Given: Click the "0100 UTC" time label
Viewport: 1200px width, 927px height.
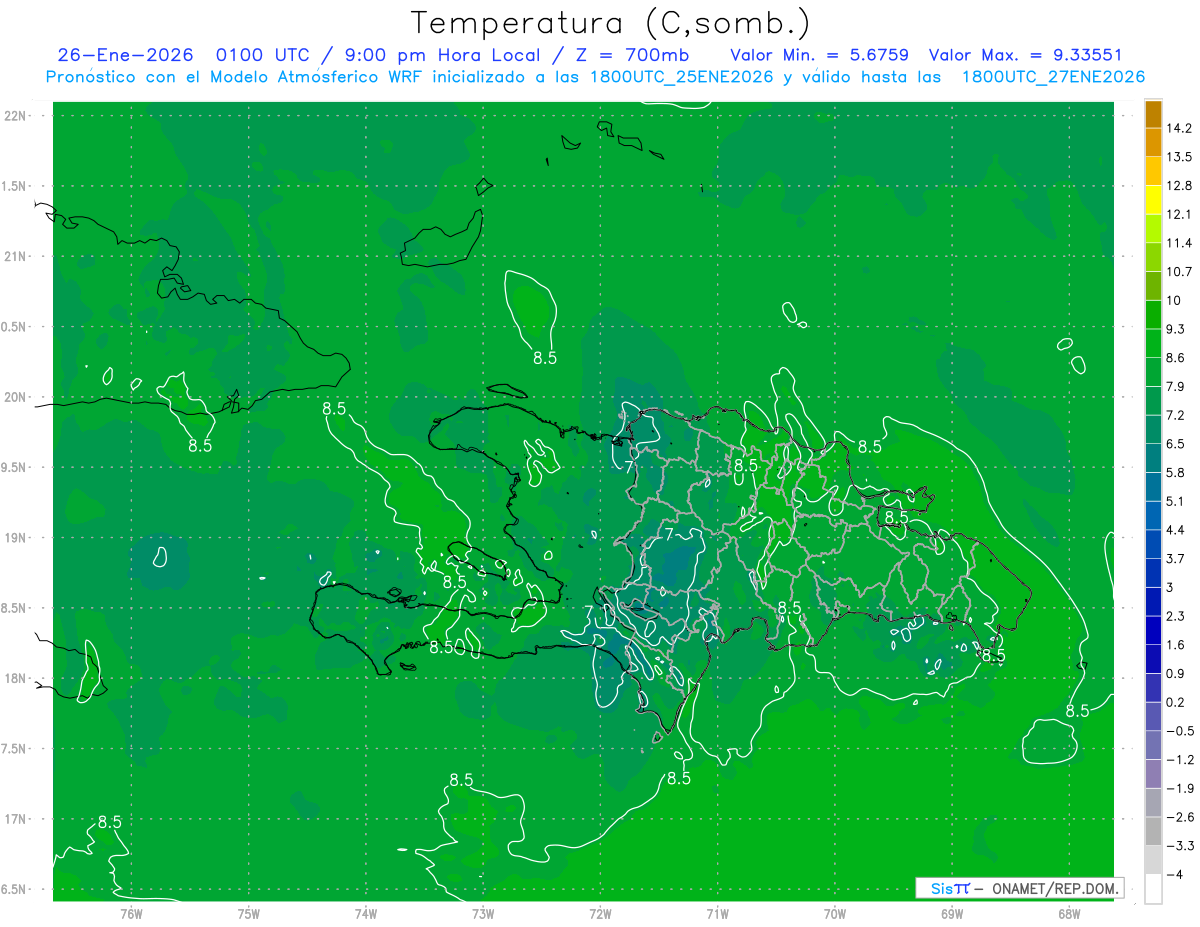Looking at the screenshot, I should coord(263,55).
